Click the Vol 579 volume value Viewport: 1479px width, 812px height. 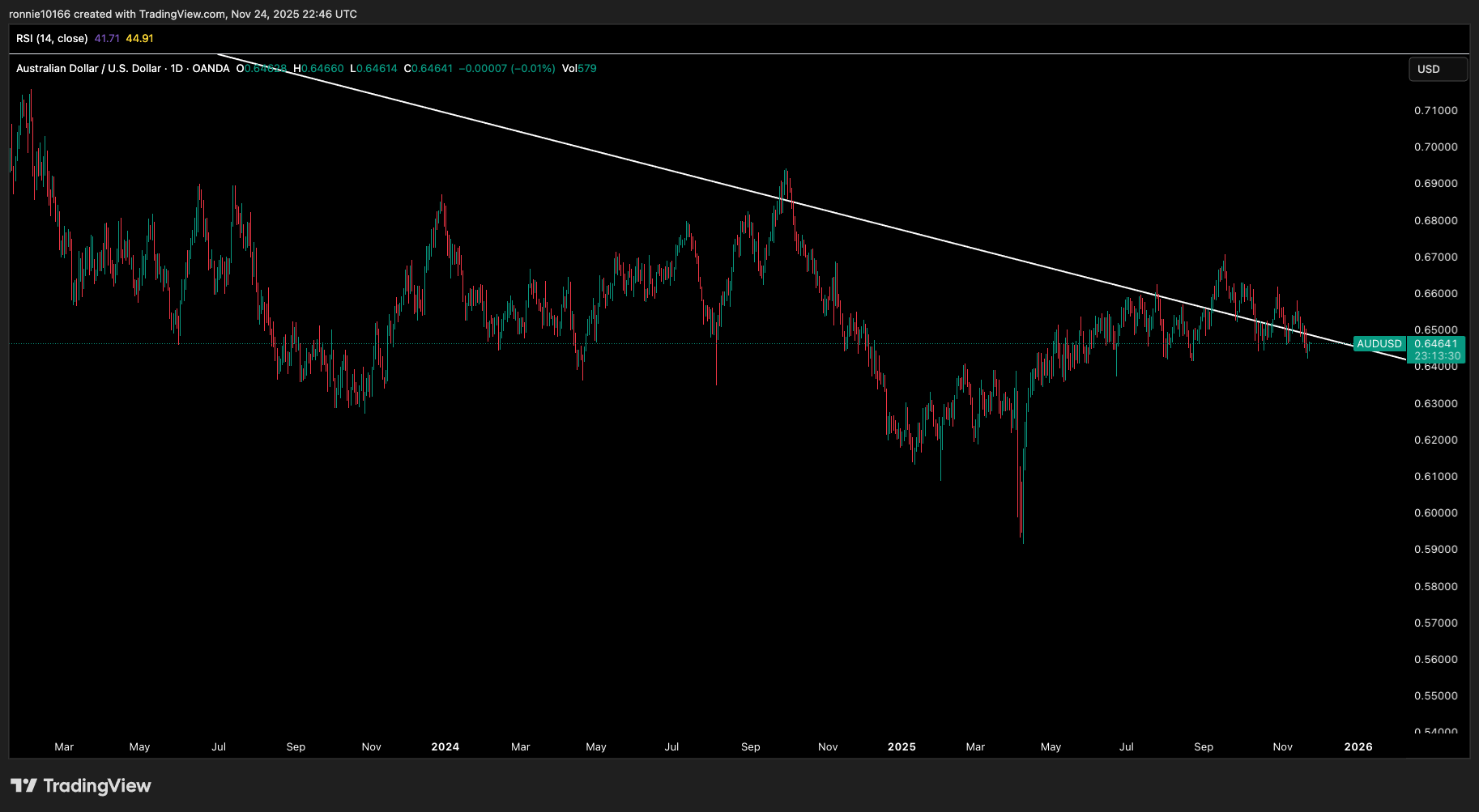pyautogui.click(x=580, y=69)
